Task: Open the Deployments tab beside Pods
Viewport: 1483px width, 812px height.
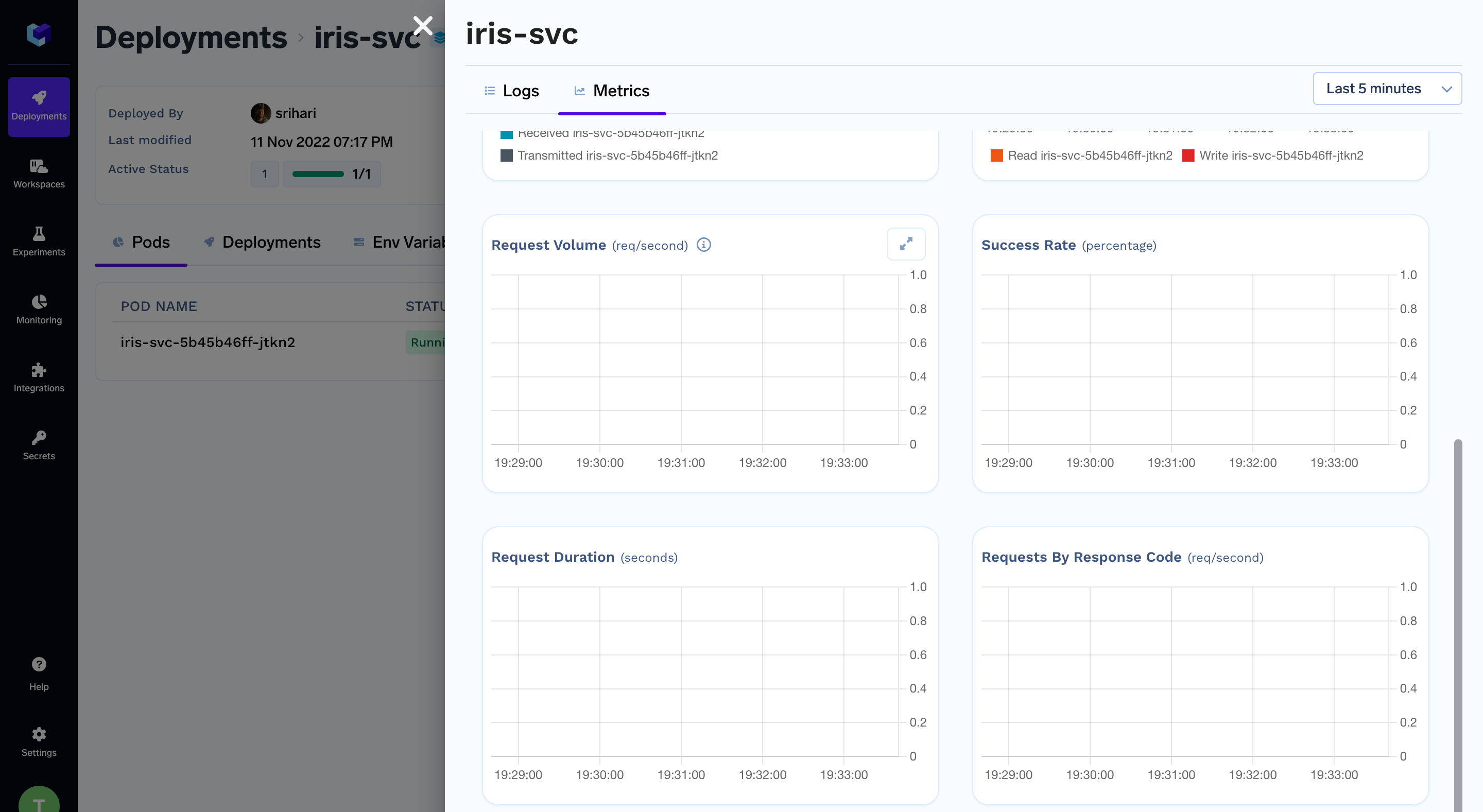Action: pos(262,243)
